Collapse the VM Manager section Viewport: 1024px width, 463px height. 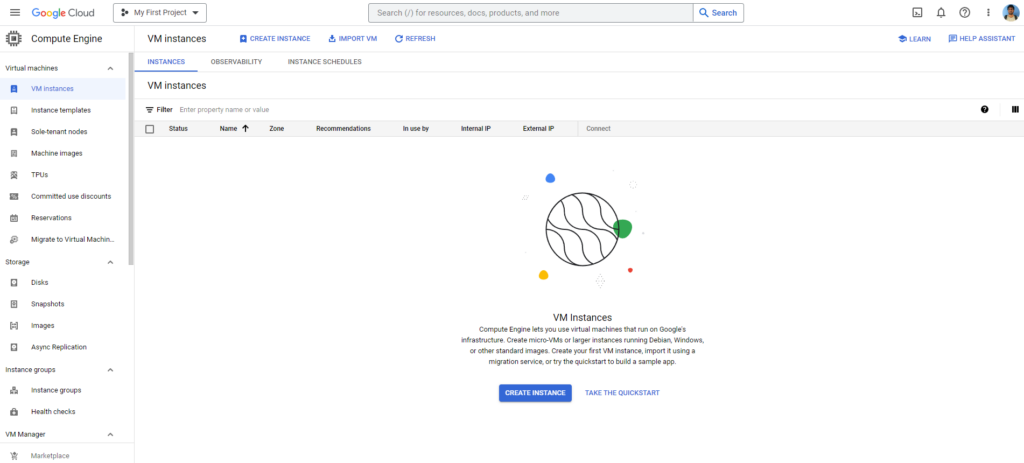[x=110, y=434]
